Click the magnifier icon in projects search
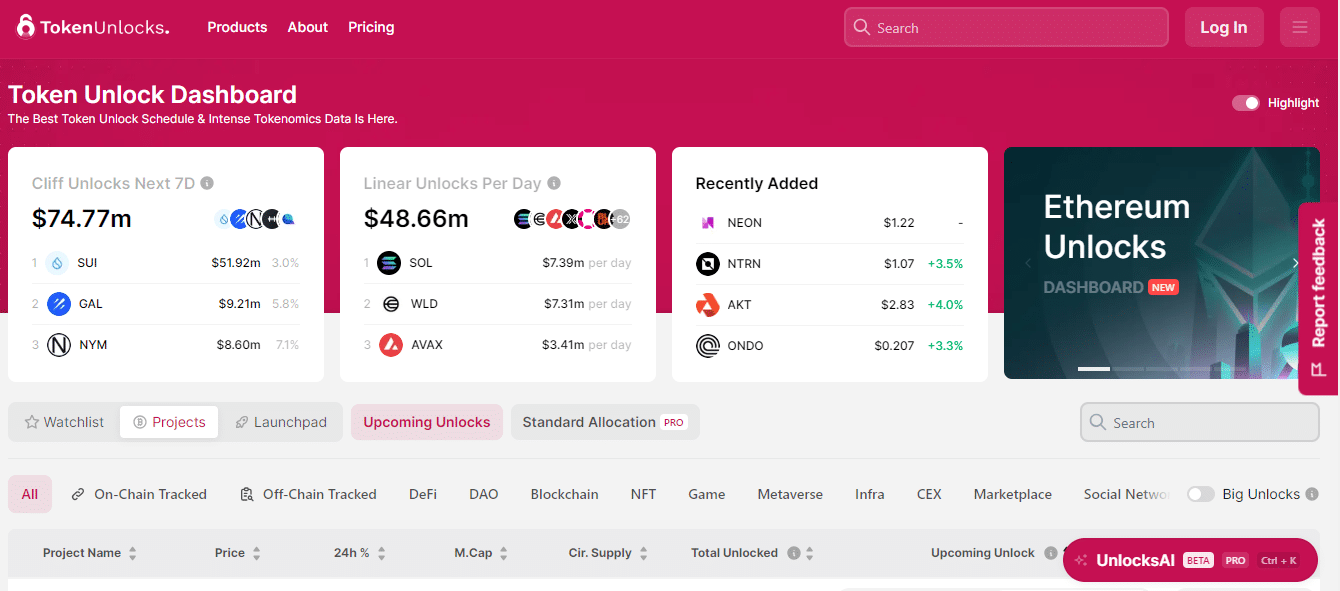This screenshot has height=591, width=1340. pos(1098,423)
